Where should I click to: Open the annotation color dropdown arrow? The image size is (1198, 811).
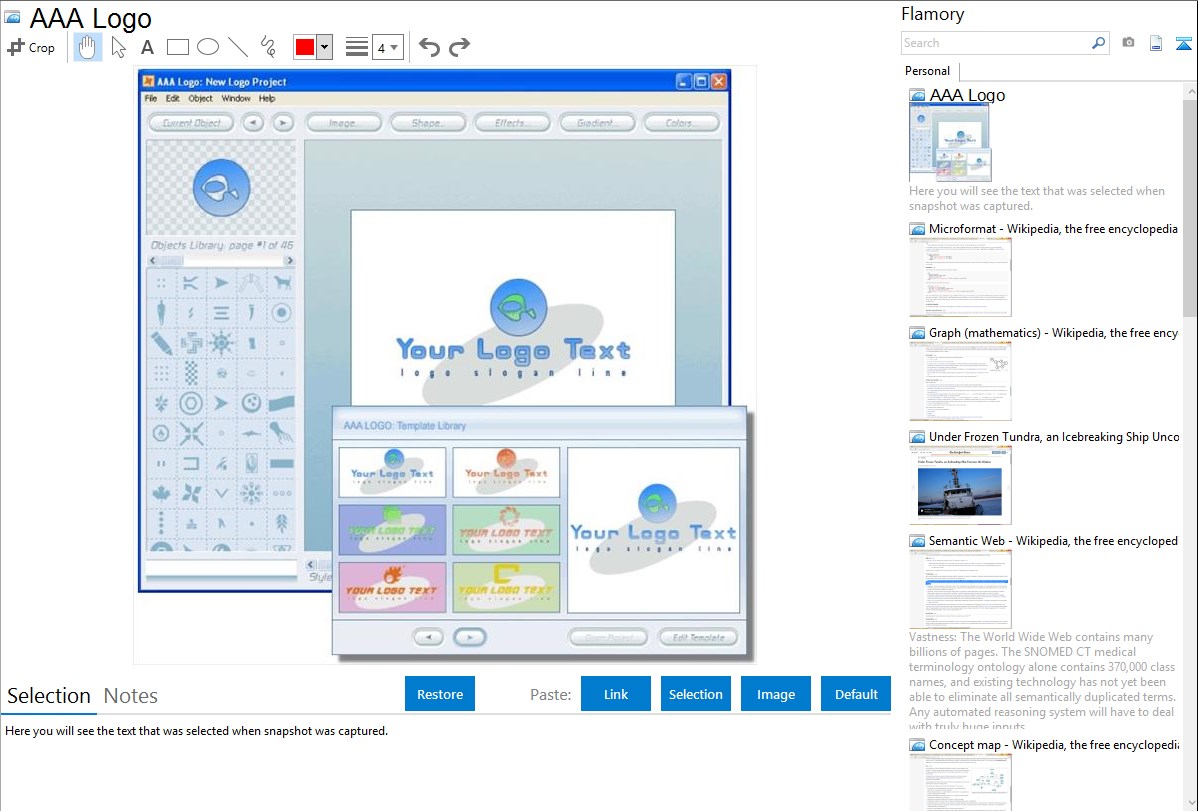[325, 47]
